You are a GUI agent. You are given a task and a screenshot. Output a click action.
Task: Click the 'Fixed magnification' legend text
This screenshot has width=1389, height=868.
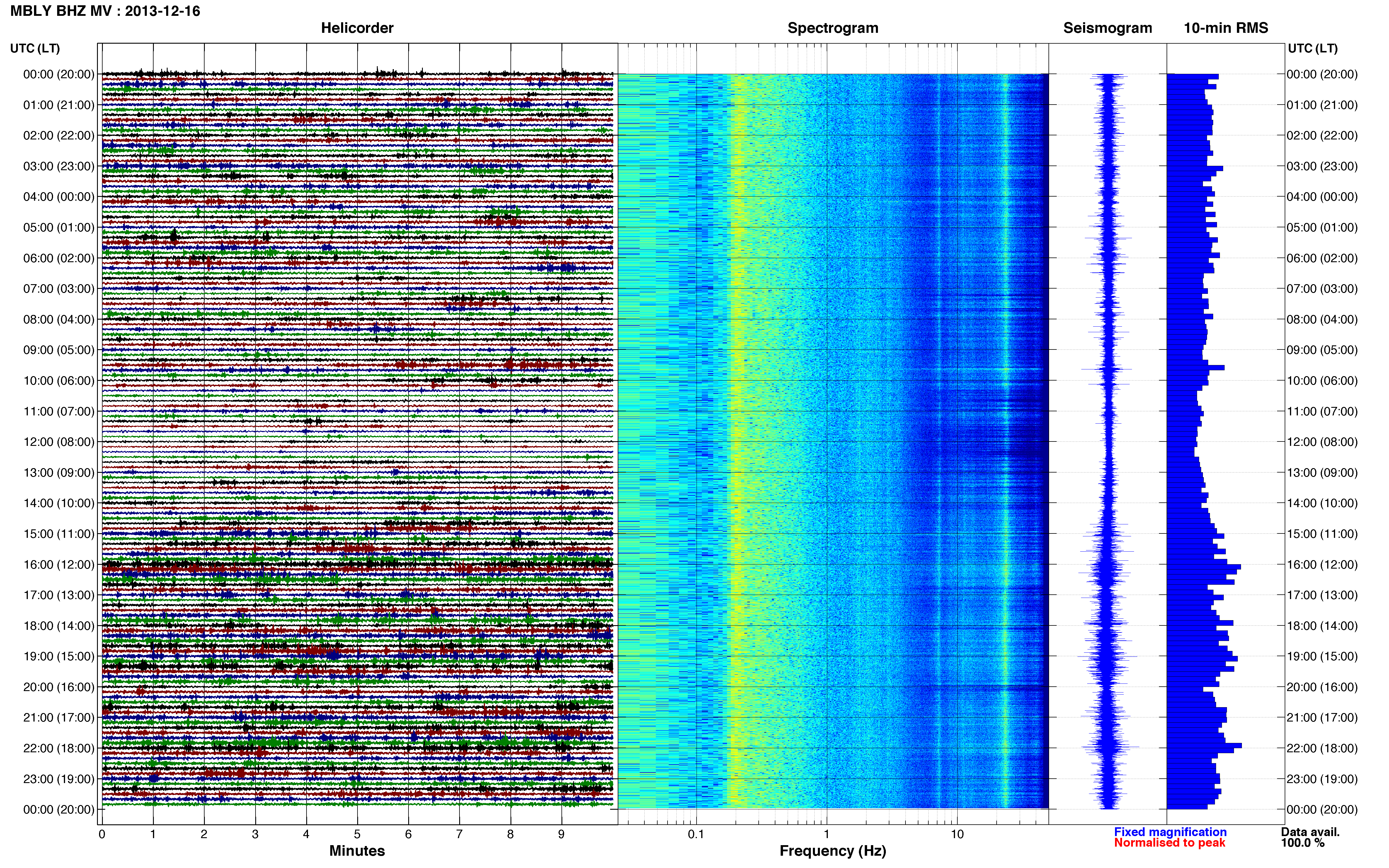pos(1170,833)
